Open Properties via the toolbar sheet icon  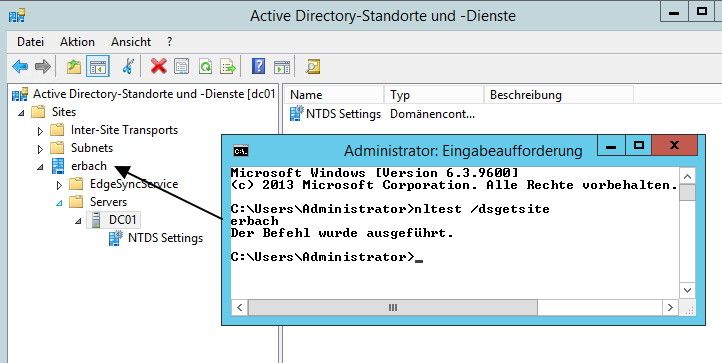(181, 67)
